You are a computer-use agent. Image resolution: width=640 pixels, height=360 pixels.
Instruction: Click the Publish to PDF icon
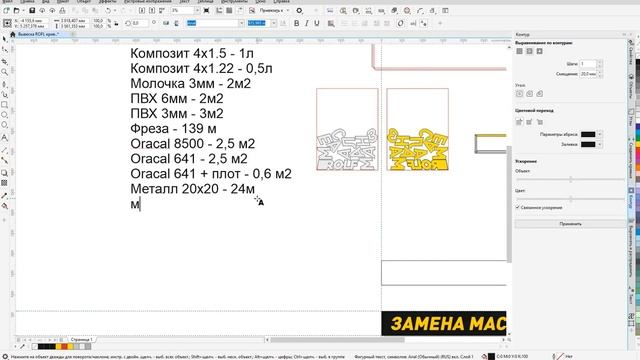tap(162, 10)
